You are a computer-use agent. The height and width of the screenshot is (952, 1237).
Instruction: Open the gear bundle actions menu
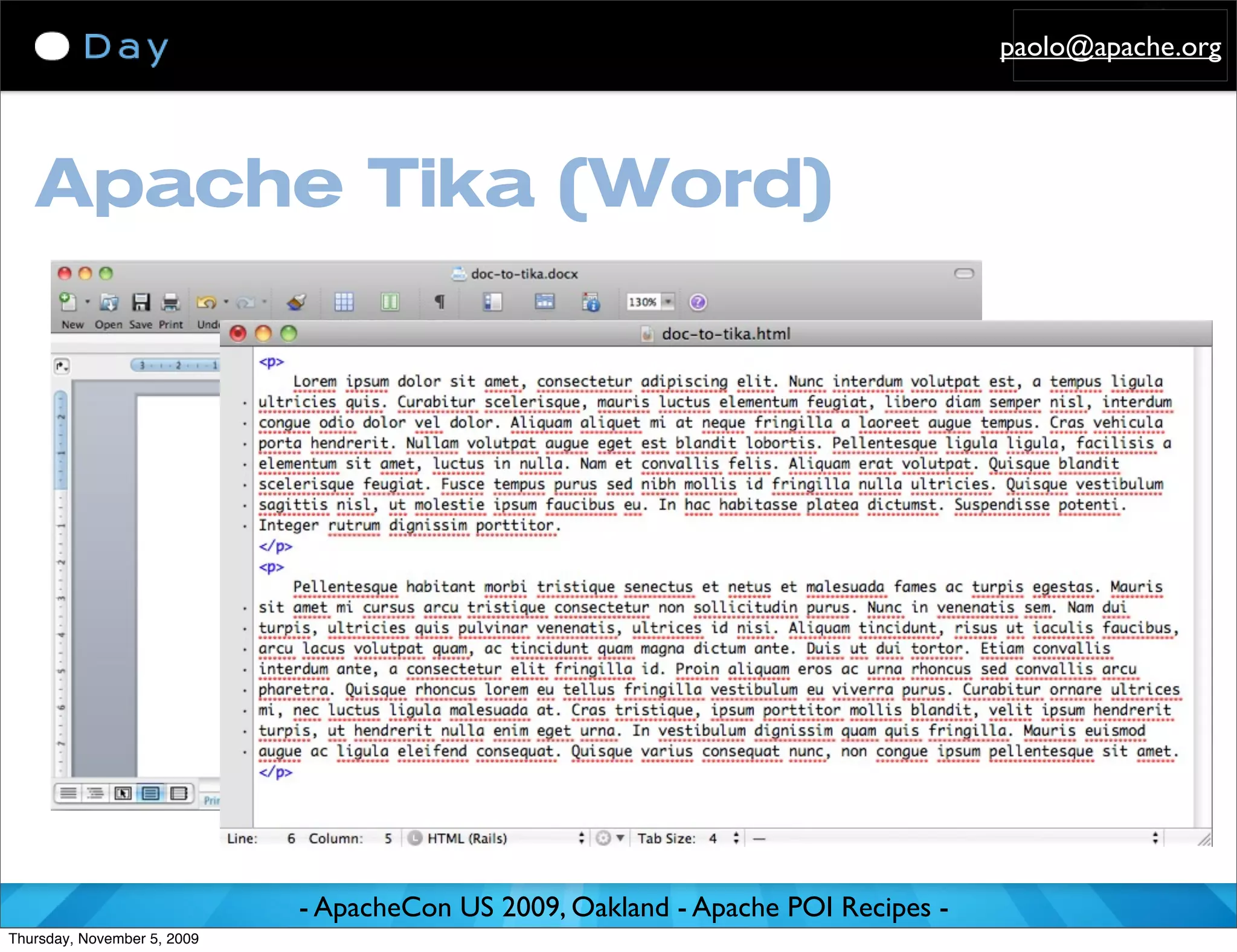coord(610,838)
